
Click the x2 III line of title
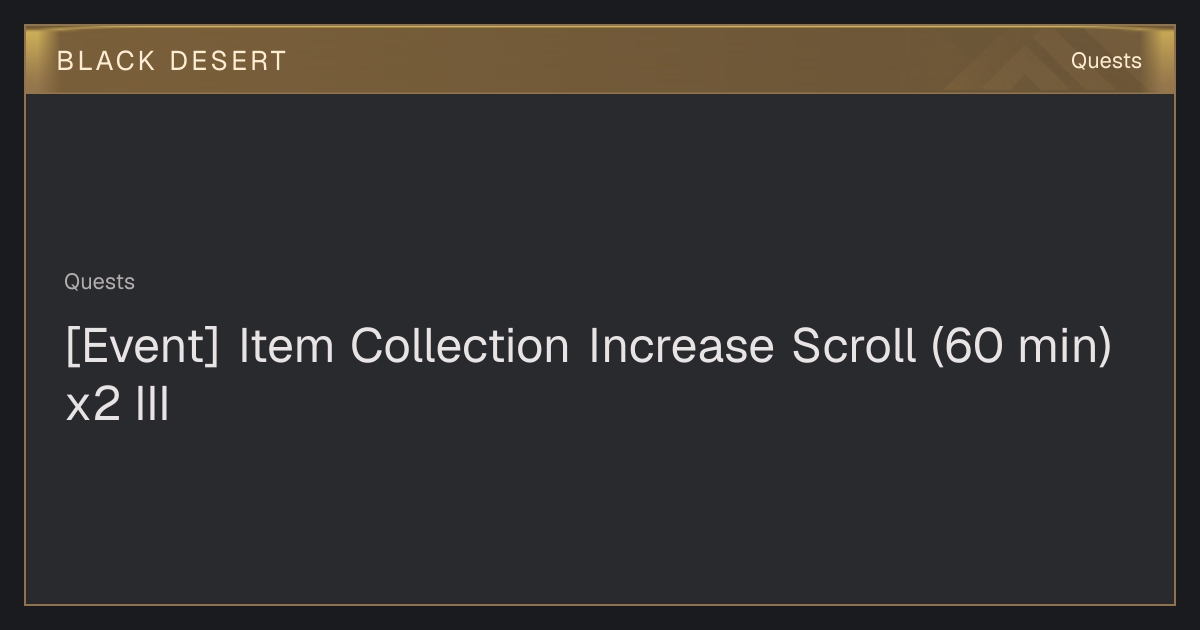coord(117,406)
